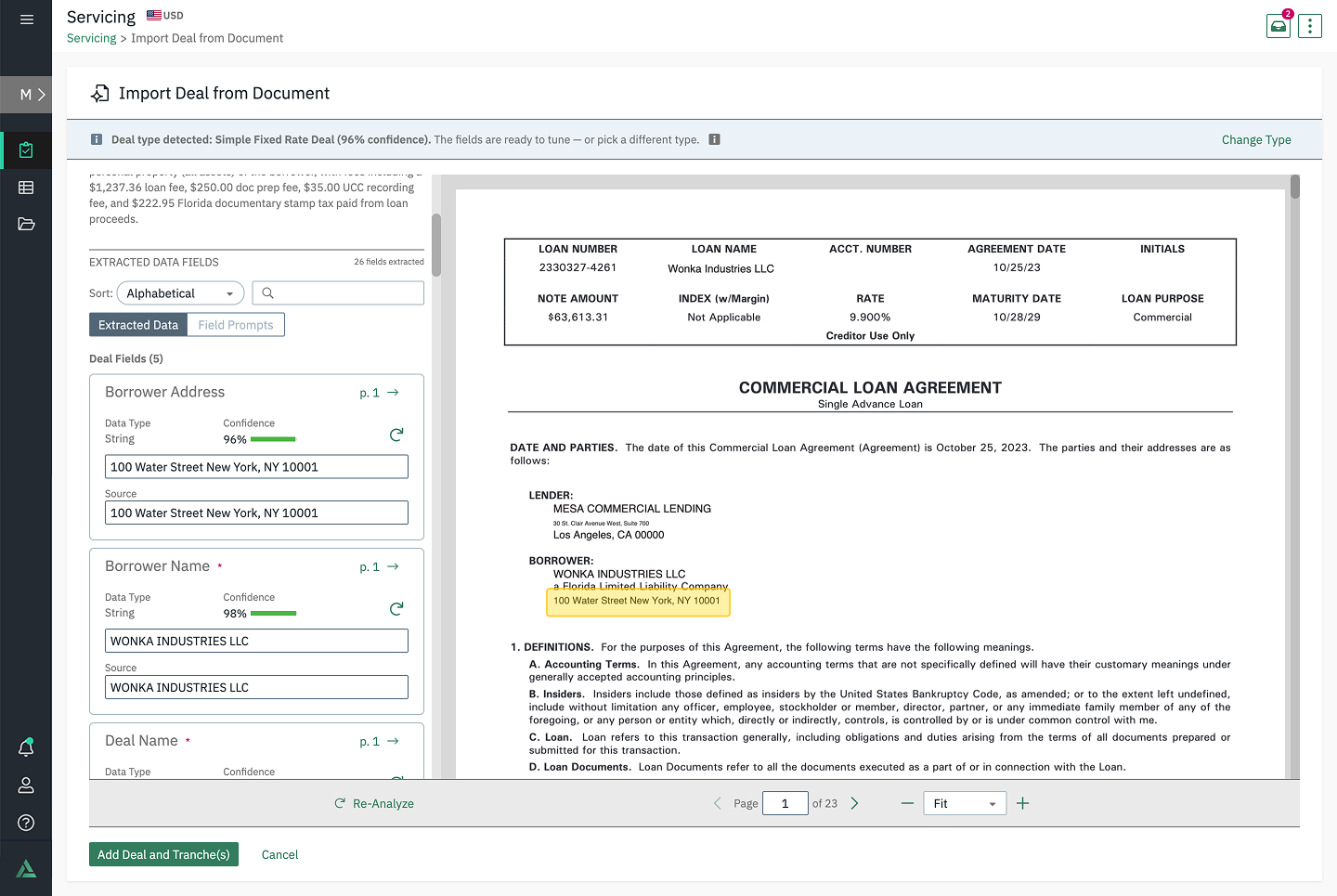
Task: Click the document viewer scrollbar thumb
Action: 1294,187
